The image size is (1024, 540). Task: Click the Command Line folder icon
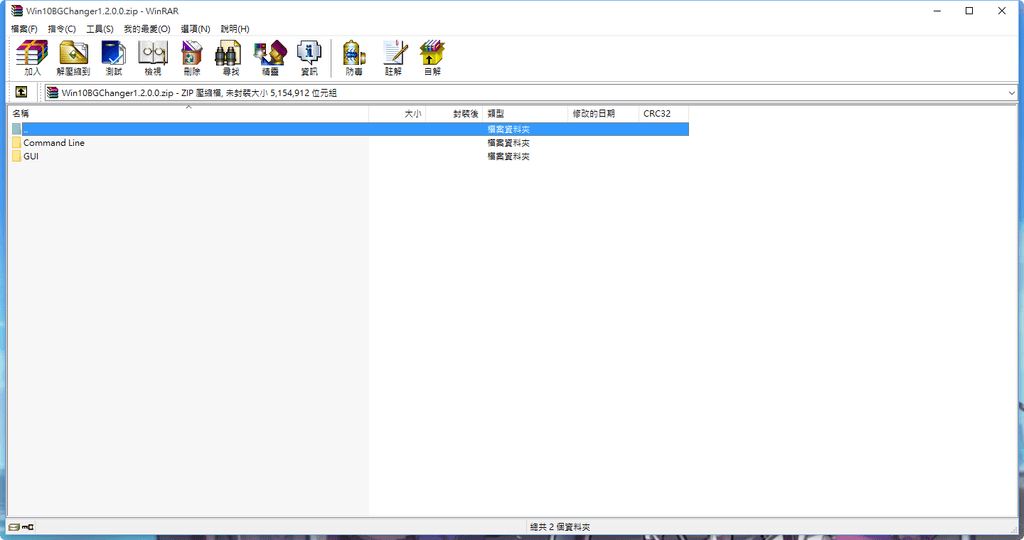coord(16,142)
